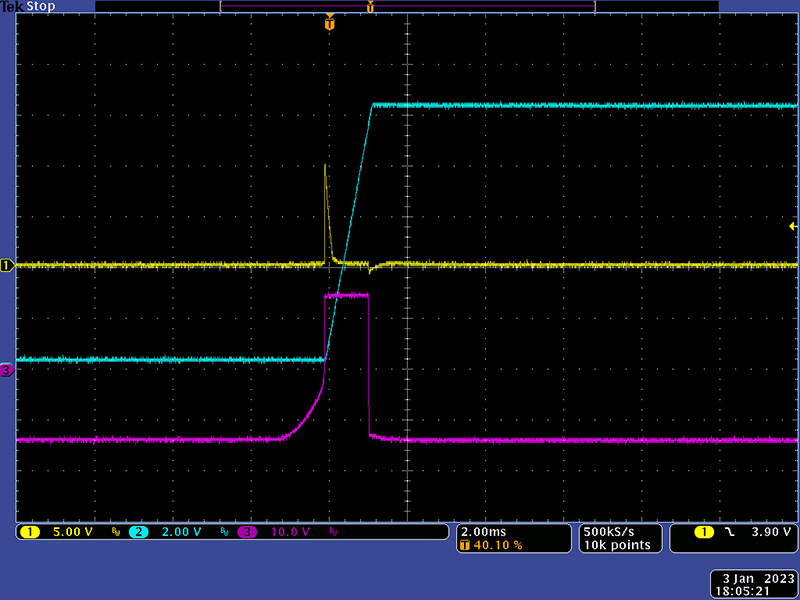Click the 500kS/s sample rate readout
The width and height of the screenshot is (800, 600).
(608, 531)
